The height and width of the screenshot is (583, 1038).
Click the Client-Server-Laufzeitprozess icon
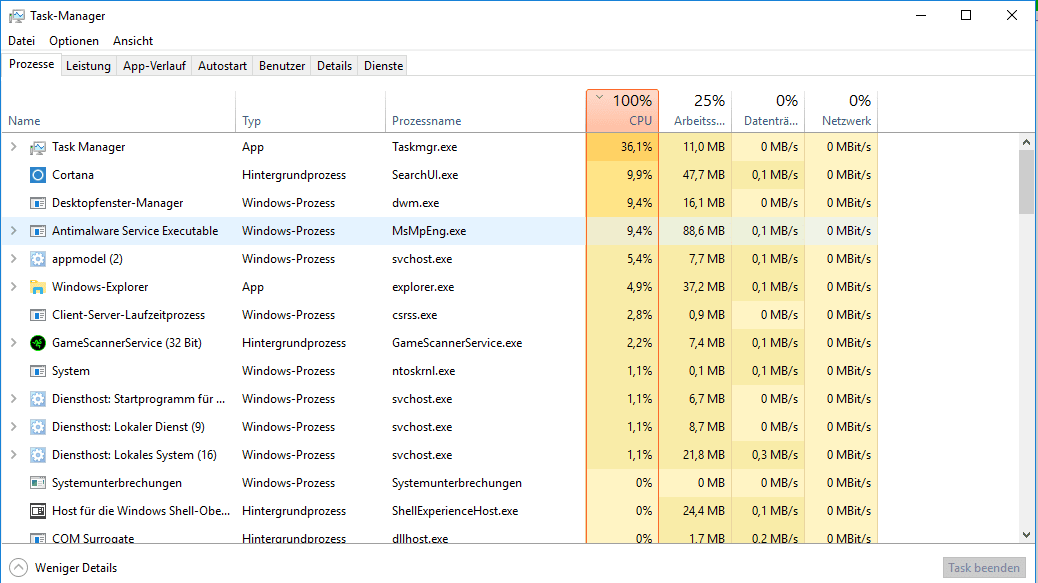(x=38, y=315)
